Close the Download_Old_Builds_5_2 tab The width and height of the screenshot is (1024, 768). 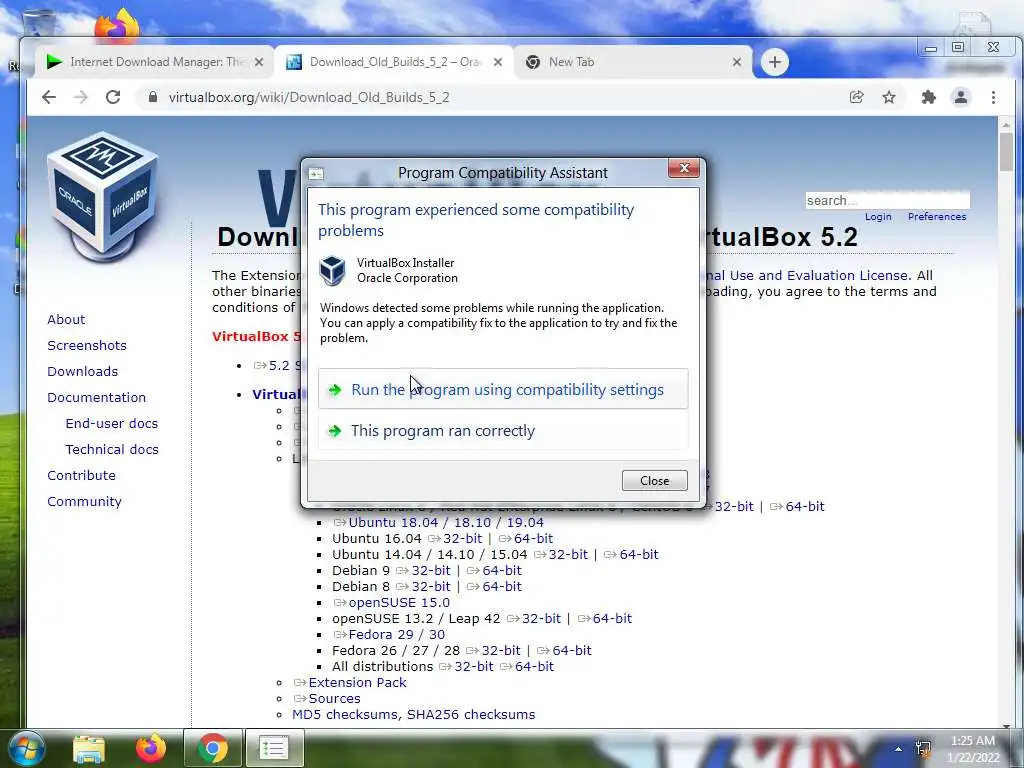point(498,62)
